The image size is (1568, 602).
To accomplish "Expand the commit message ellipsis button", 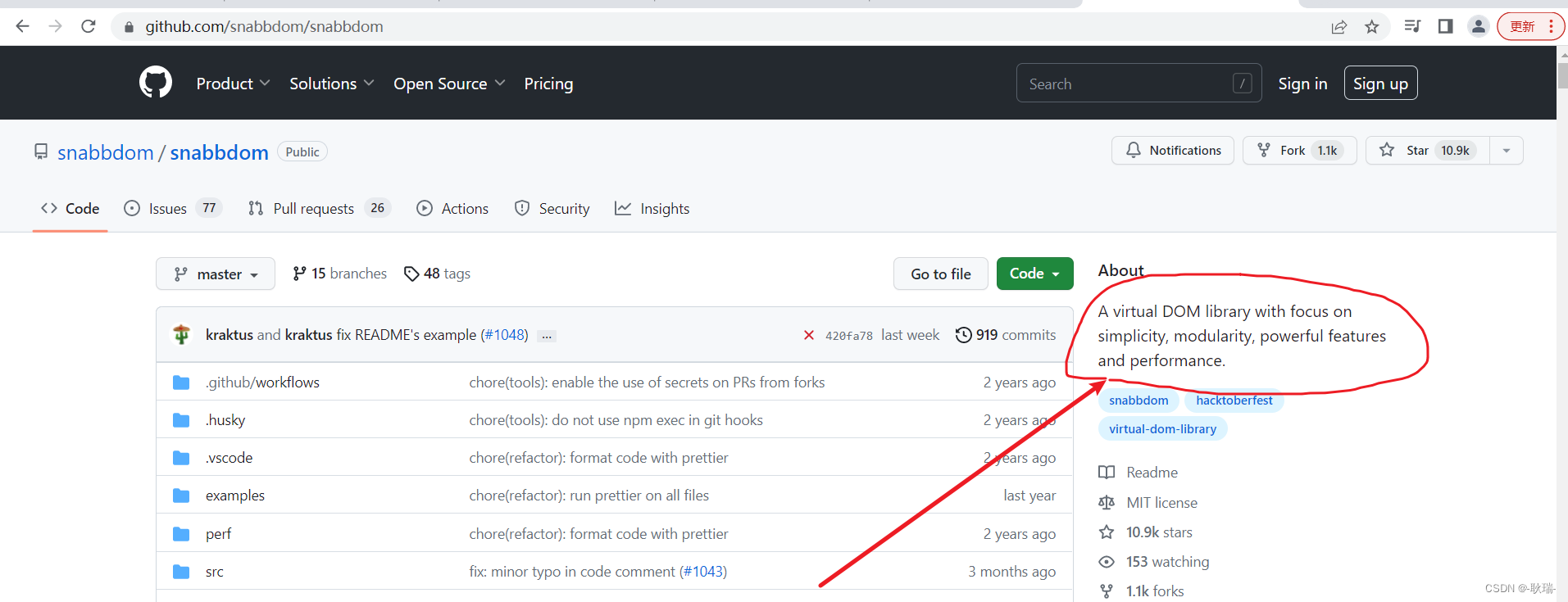I will pyautogui.click(x=547, y=337).
